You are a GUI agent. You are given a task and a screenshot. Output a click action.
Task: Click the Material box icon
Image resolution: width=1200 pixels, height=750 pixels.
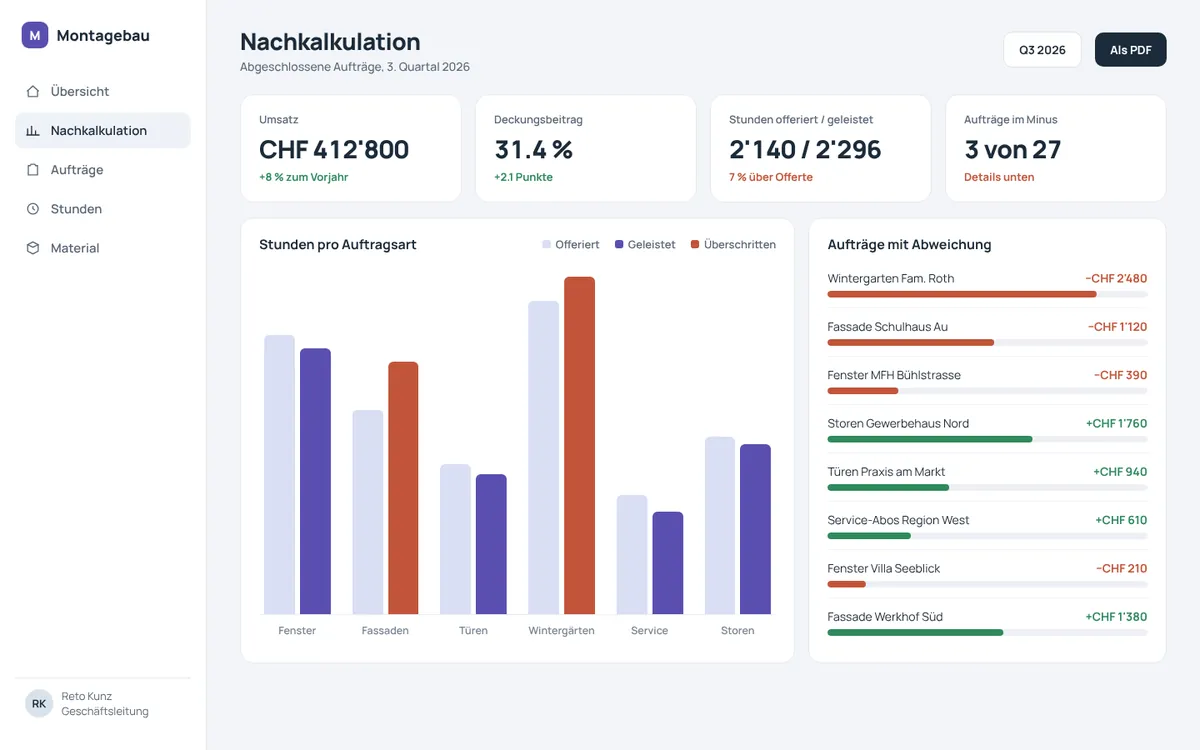33,248
